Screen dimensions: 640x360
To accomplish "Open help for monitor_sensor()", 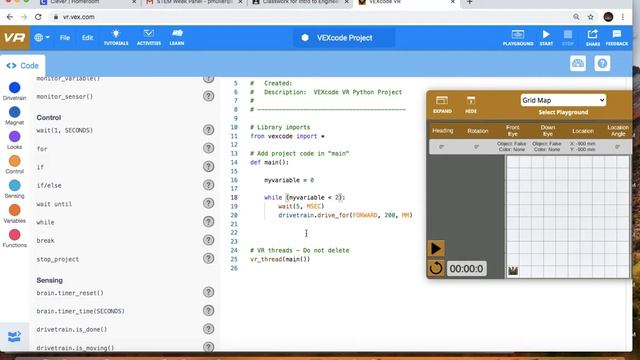I will click(x=209, y=96).
